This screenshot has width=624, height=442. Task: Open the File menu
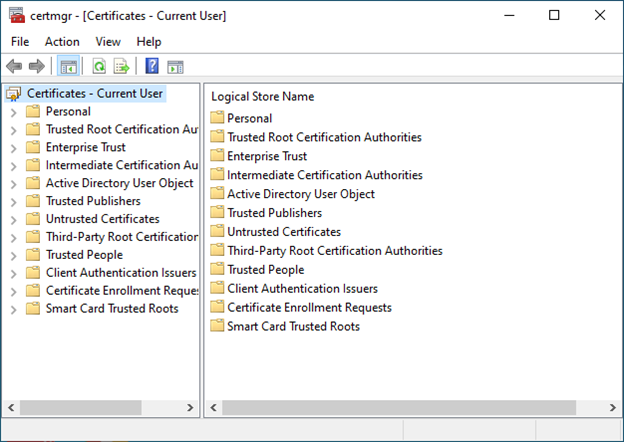[20, 42]
